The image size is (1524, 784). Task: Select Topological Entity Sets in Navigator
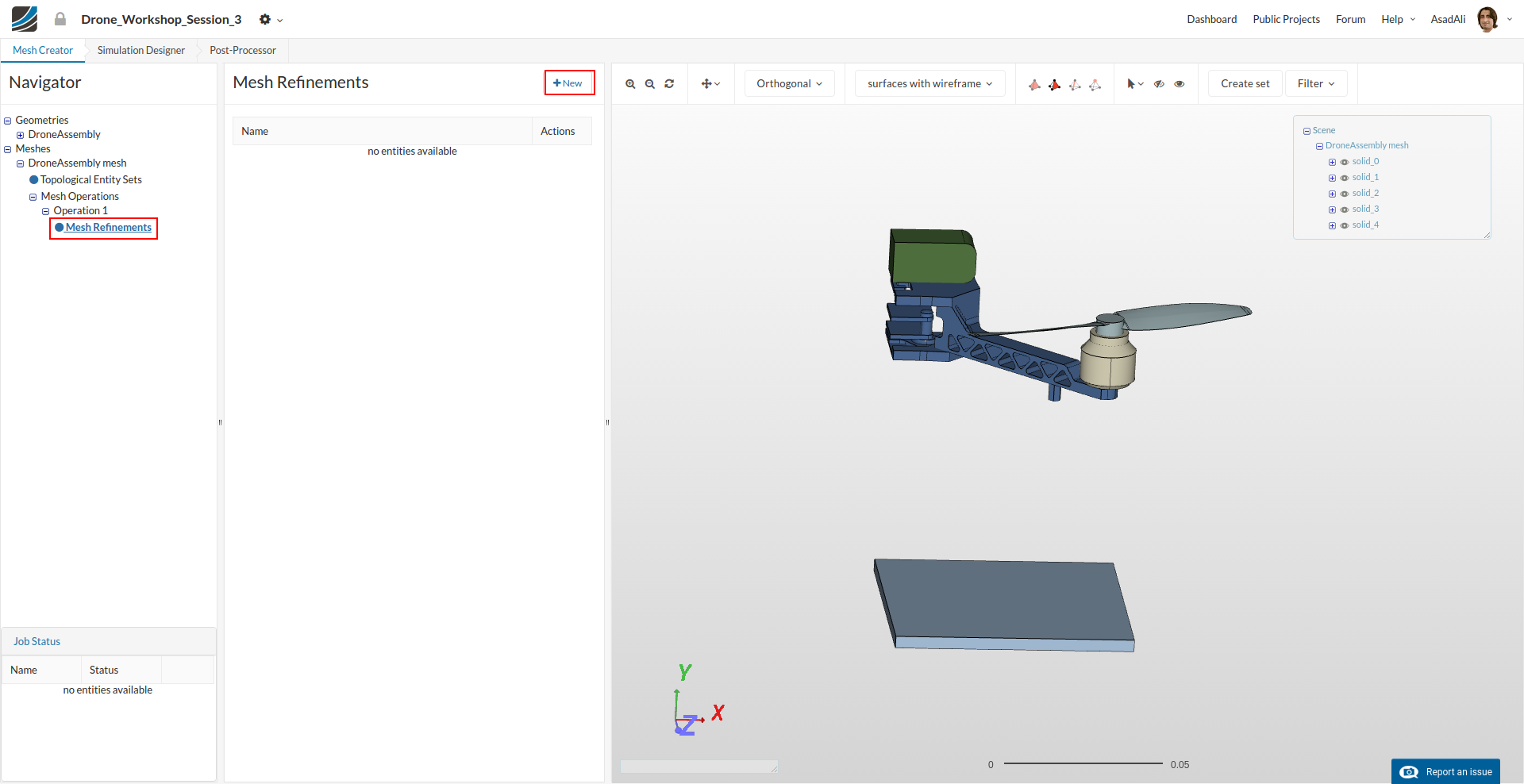tap(90, 180)
